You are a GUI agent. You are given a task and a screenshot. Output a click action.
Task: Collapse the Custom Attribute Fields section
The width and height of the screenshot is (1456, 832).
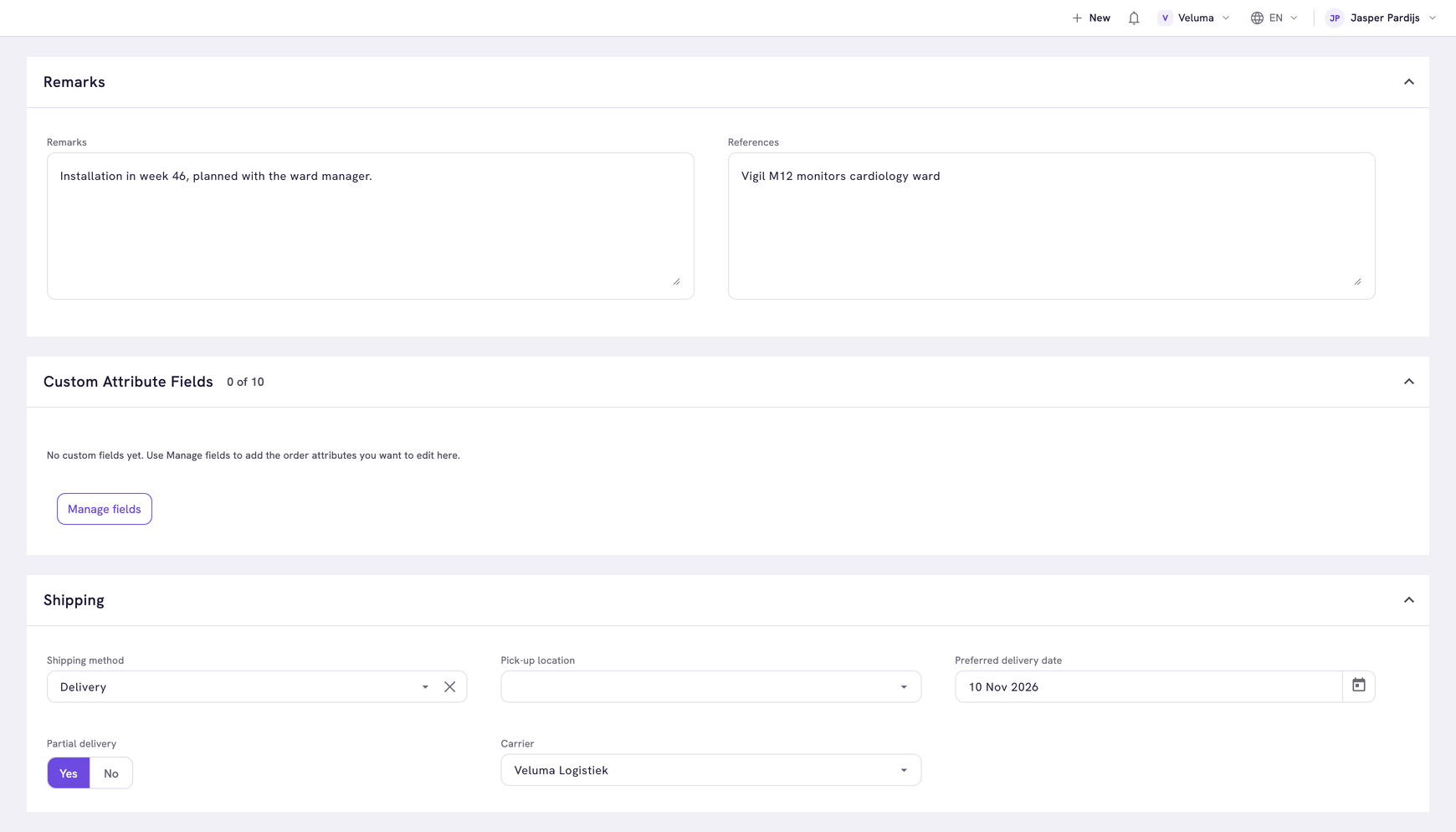coord(1409,382)
